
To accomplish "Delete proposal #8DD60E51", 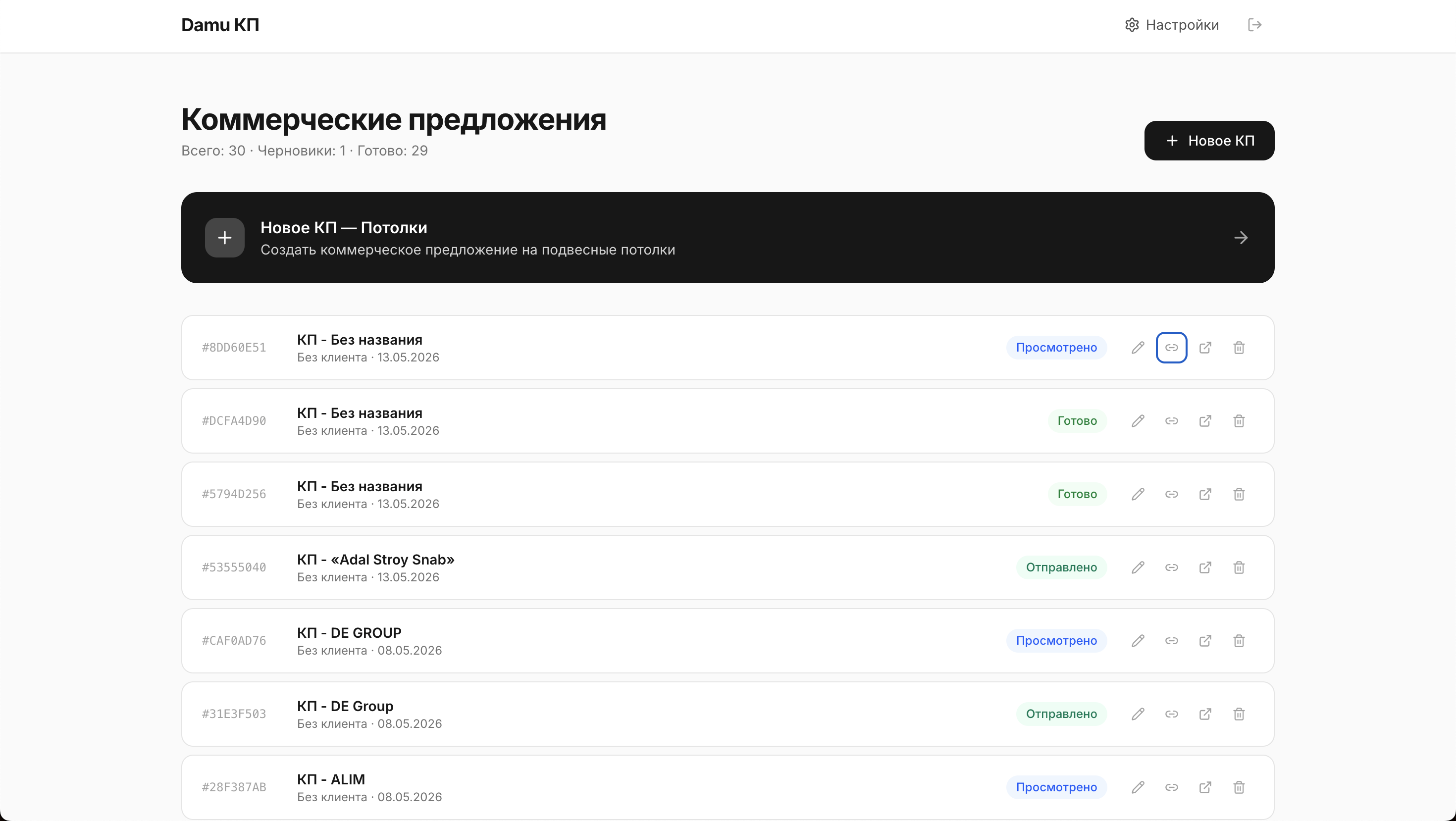I will (1239, 348).
